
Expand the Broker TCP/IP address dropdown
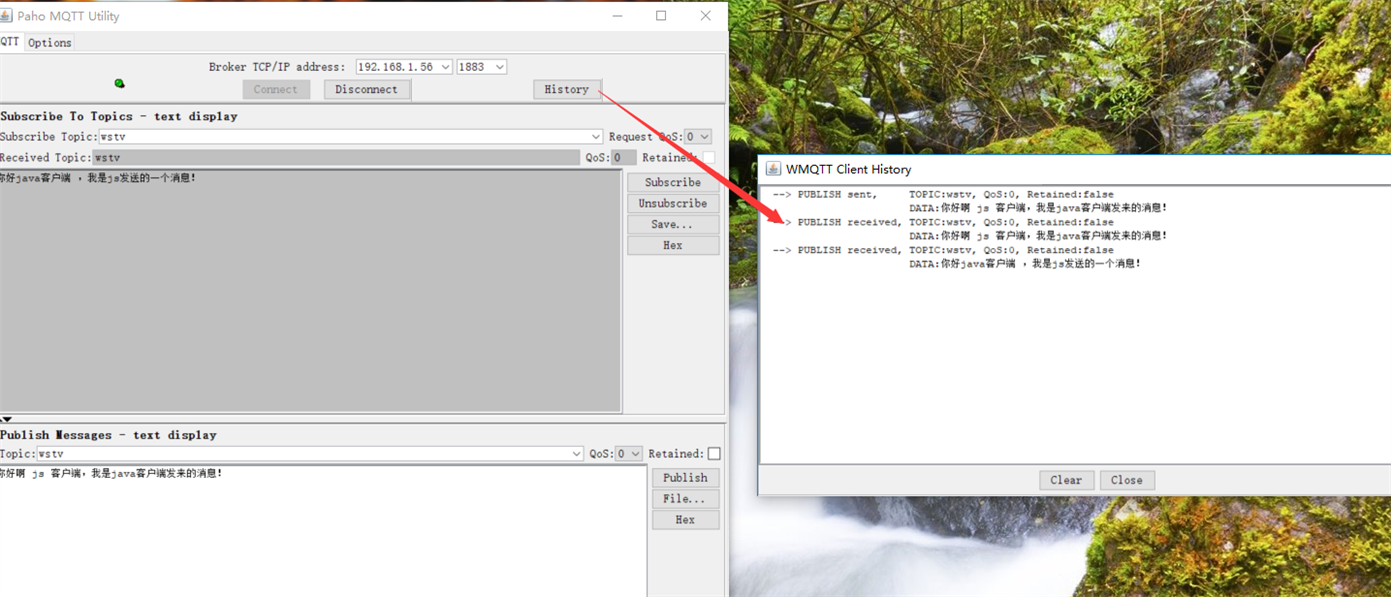pos(445,67)
